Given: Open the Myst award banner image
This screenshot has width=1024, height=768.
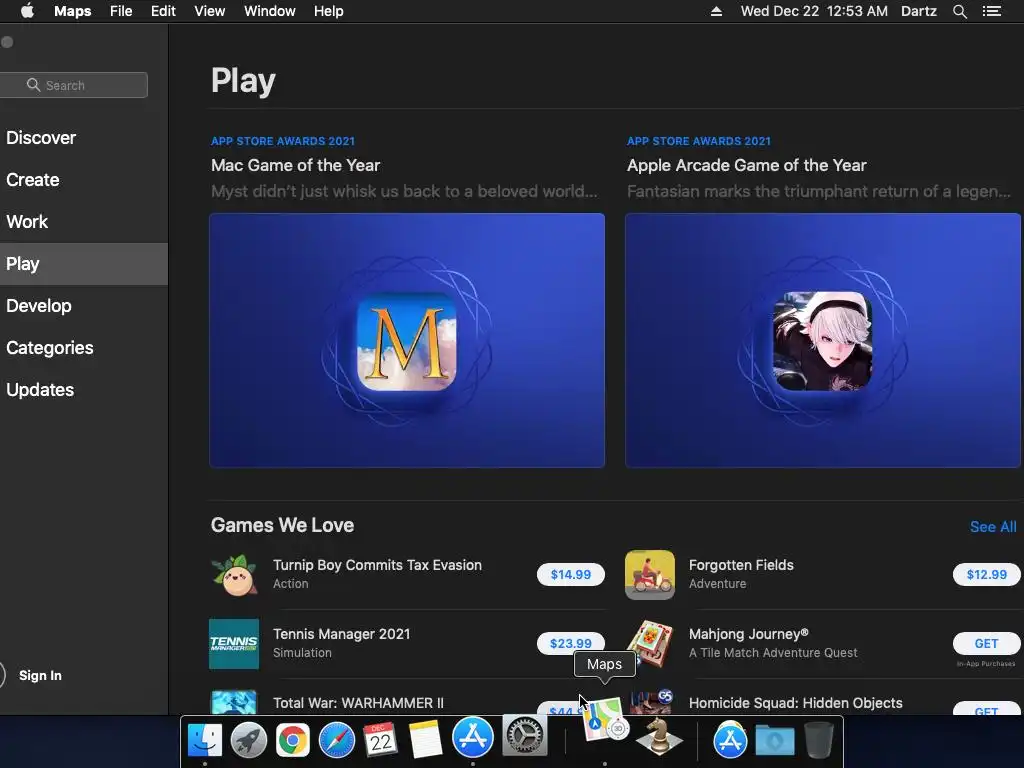Looking at the screenshot, I should click(x=407, y=340).
